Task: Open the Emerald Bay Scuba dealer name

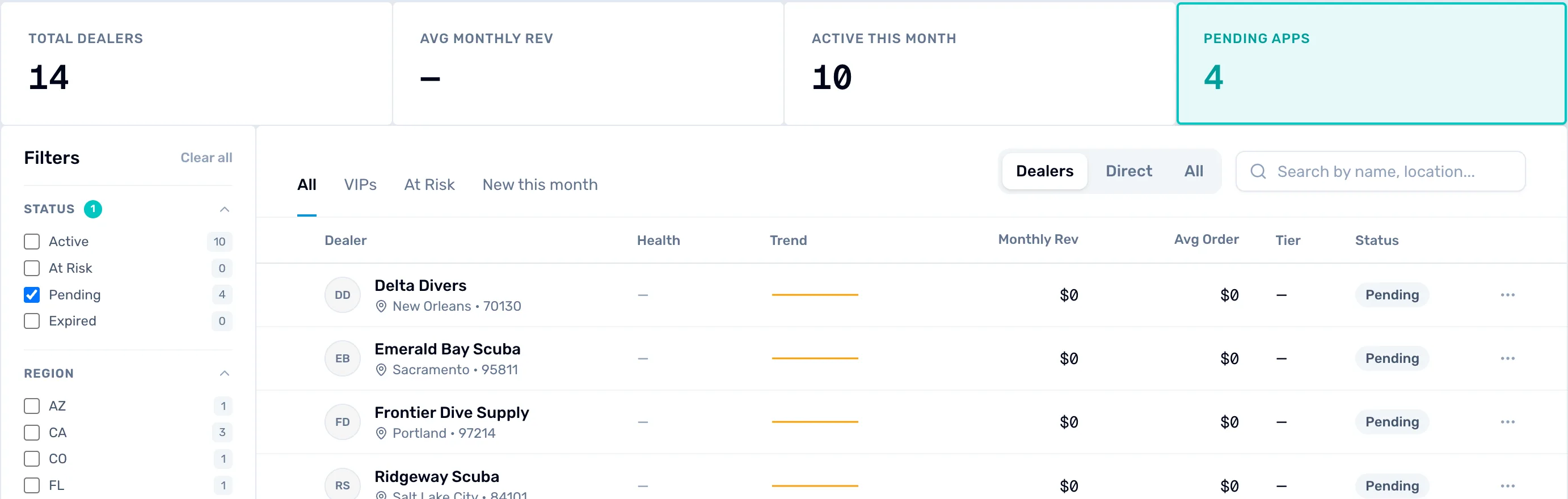Action: [448, 349]
